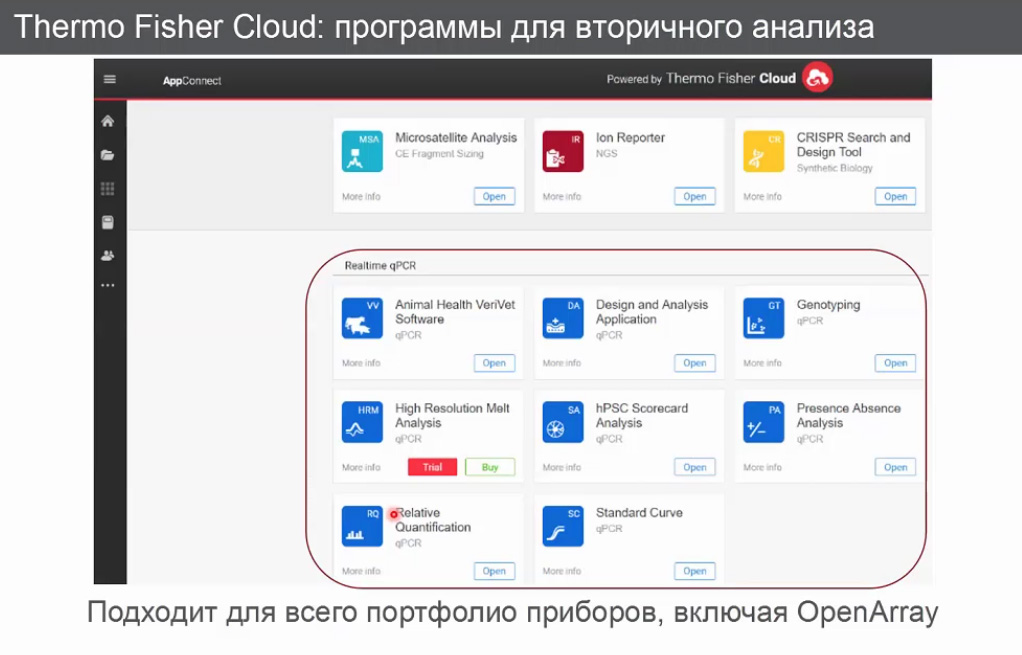
Task: Select the Ion Reporter NGS icon
Action: pos(562,151)
